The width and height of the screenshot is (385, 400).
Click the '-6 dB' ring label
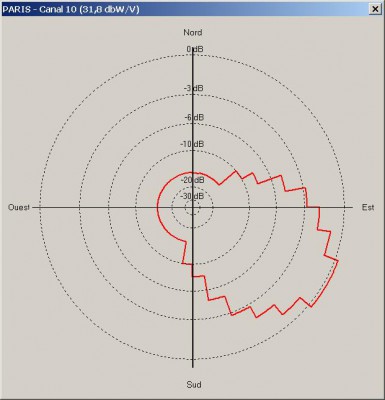pos(194,117)
